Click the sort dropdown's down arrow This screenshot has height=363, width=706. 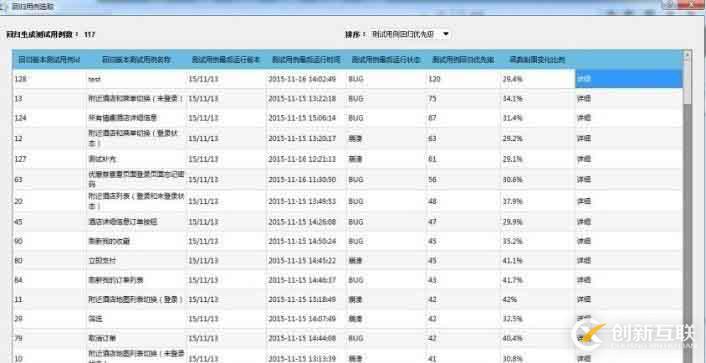tap(445, 34)
